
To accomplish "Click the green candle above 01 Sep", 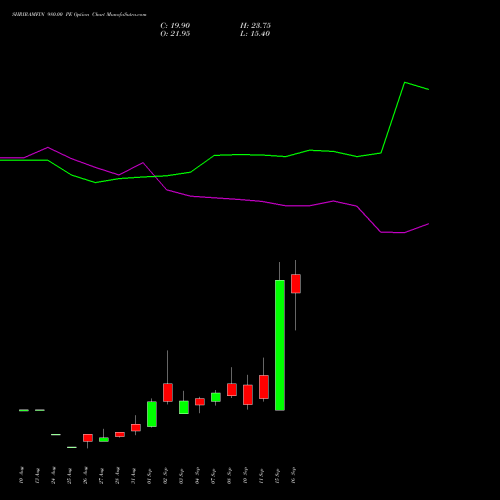I will (x=152, y=414).
